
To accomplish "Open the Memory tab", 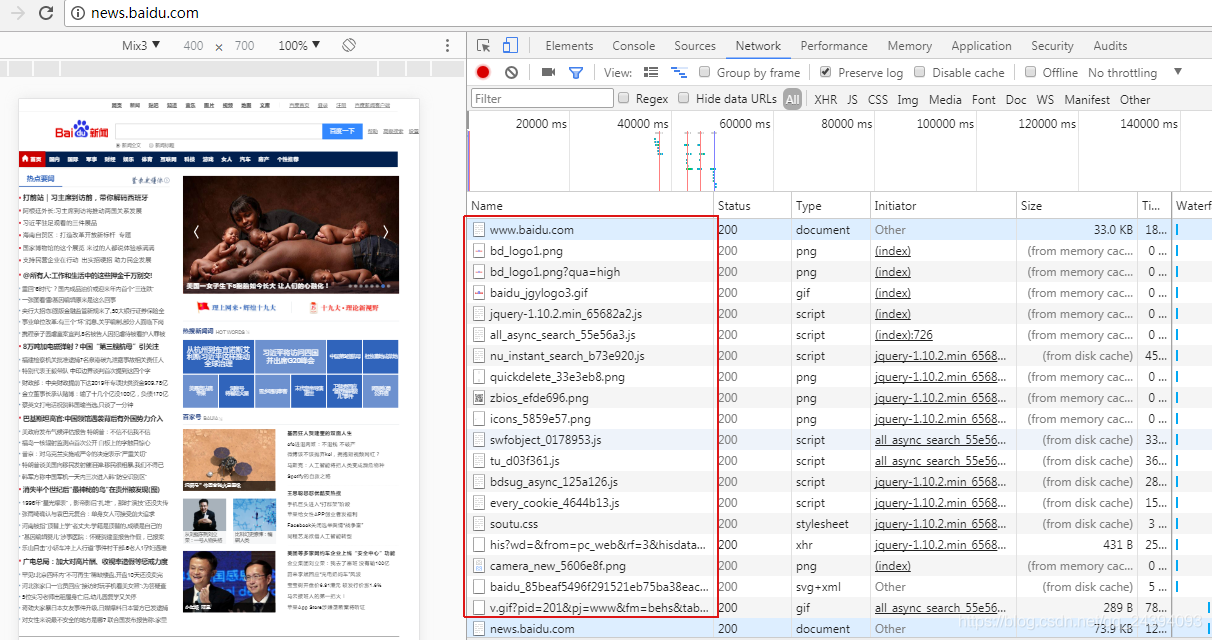I will pyautogui.click(x=909, y=46).
